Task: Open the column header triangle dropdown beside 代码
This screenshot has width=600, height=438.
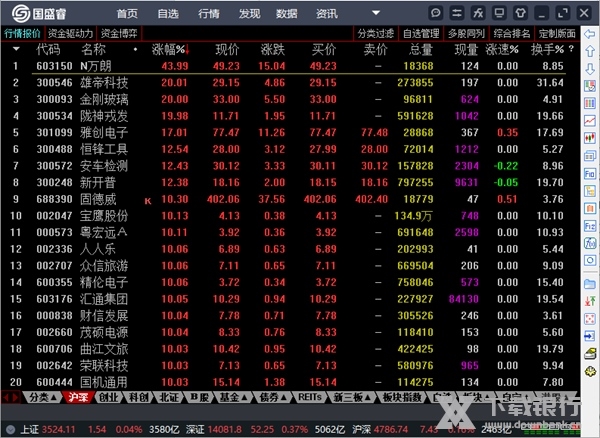Action: click(x=16, y=49)
